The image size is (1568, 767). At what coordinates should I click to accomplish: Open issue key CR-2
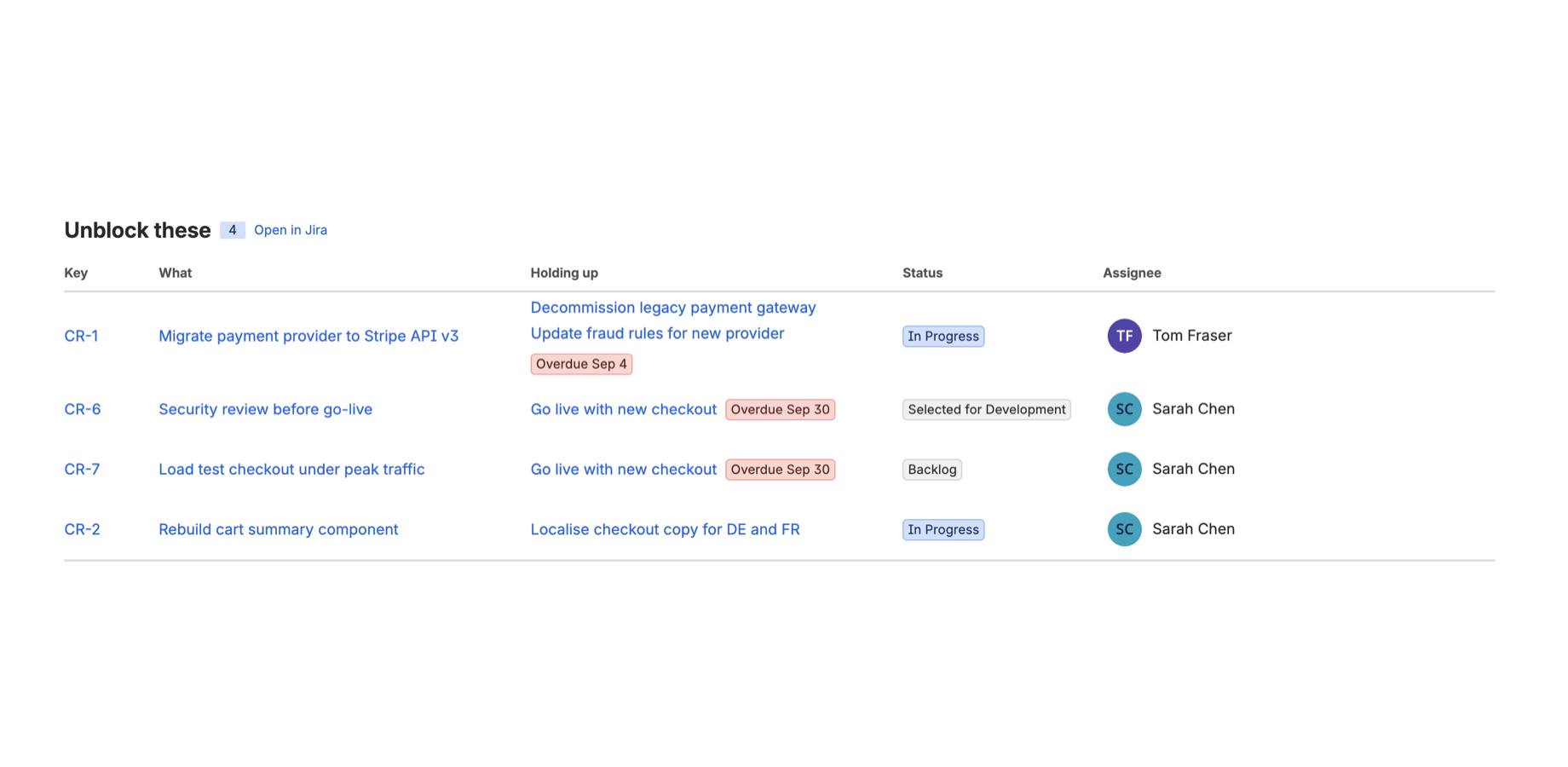82,529
